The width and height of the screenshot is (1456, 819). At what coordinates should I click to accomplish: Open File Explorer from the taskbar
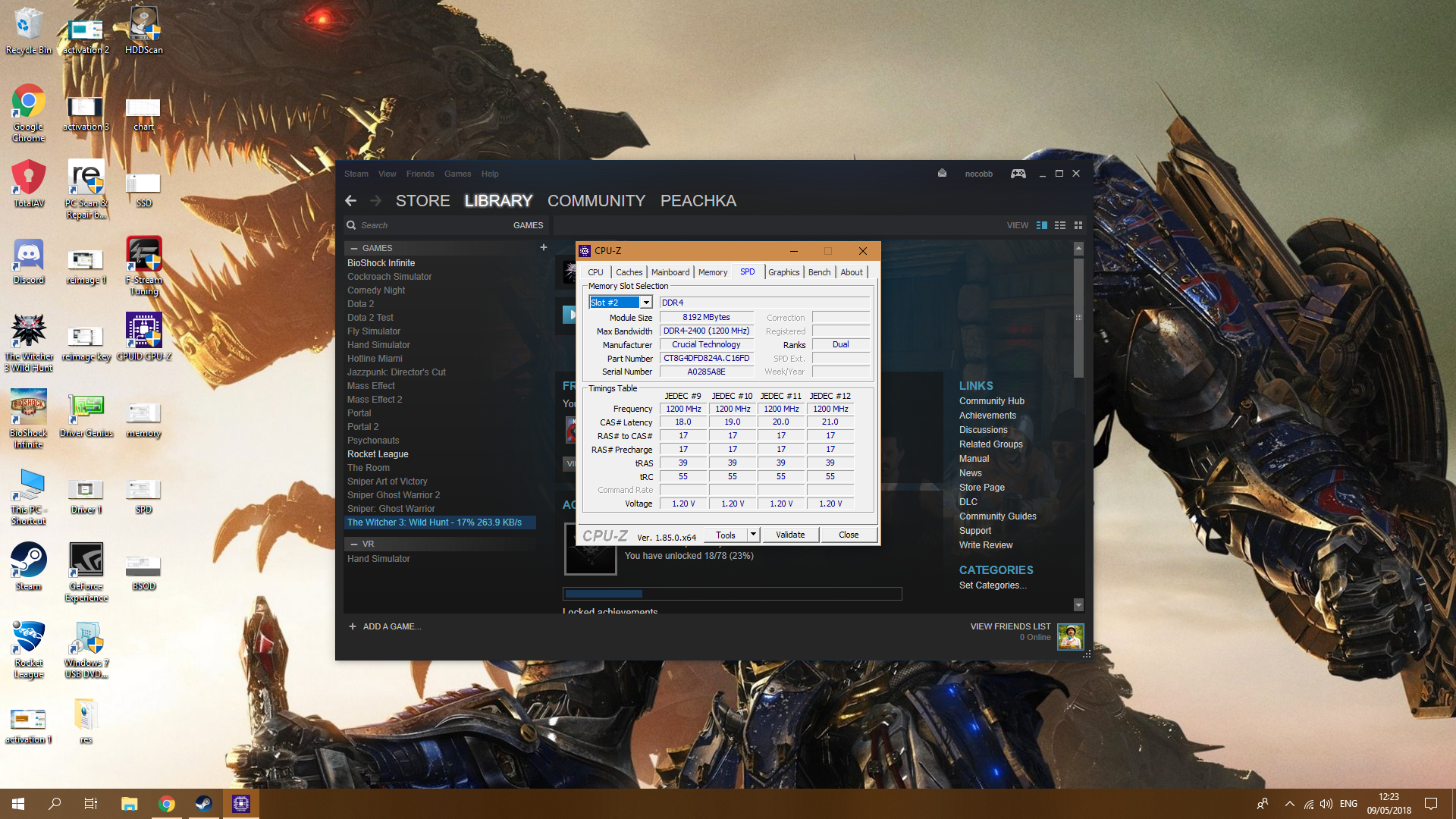point(129,804)
